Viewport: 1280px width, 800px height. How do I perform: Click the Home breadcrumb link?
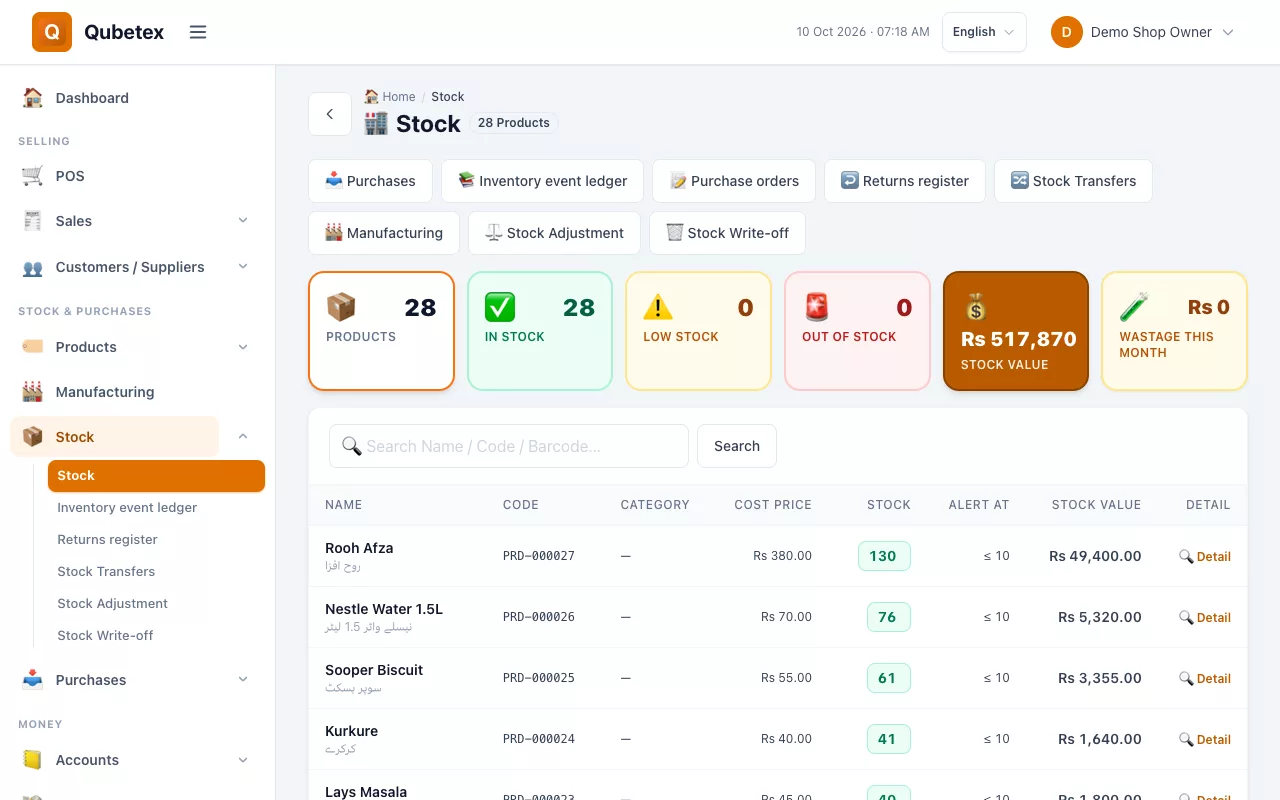pyautogui.click(x=390, y=97)
